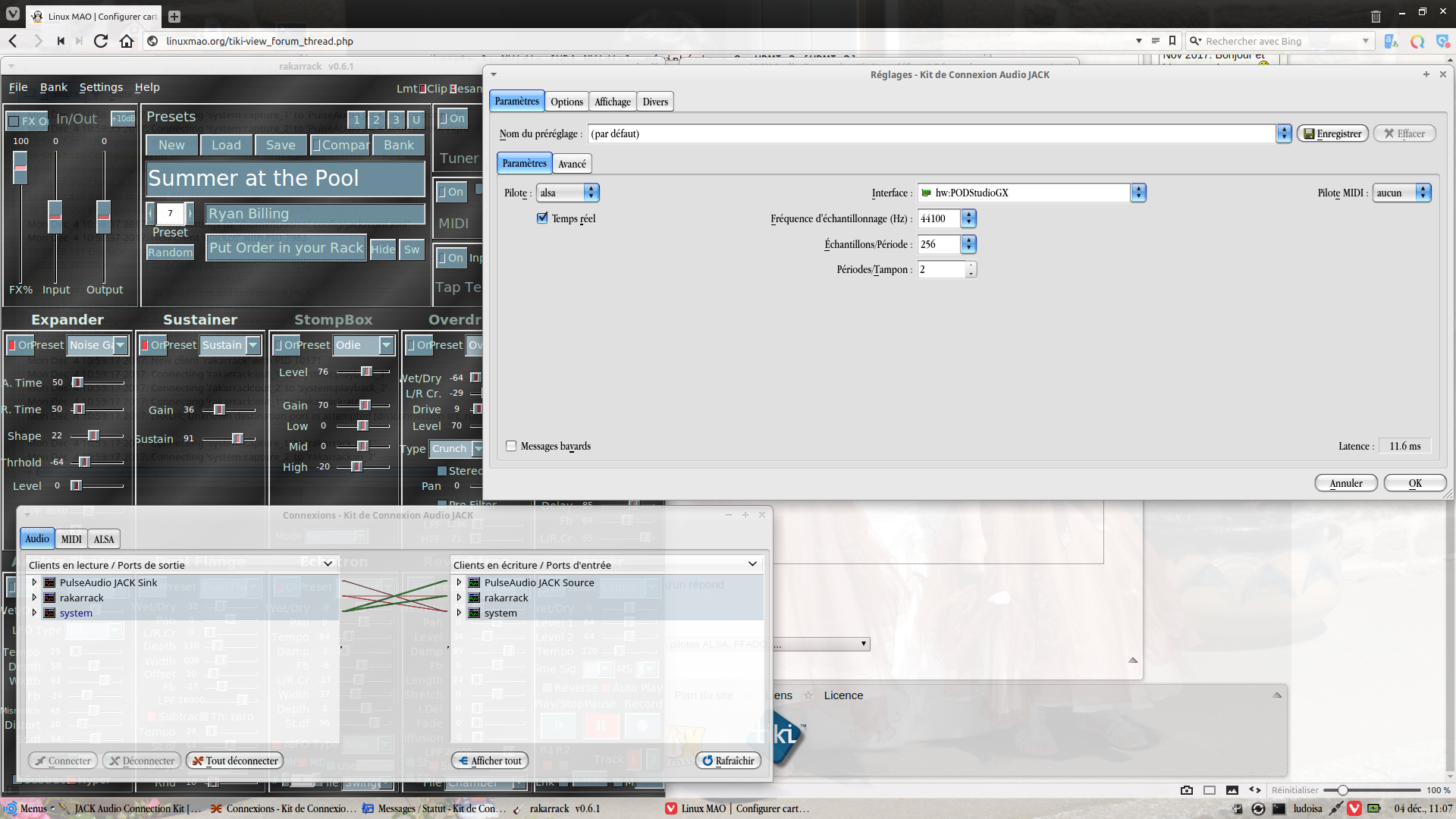Toggle image loading in the status bar
1456x819 pixels.
1232,790
